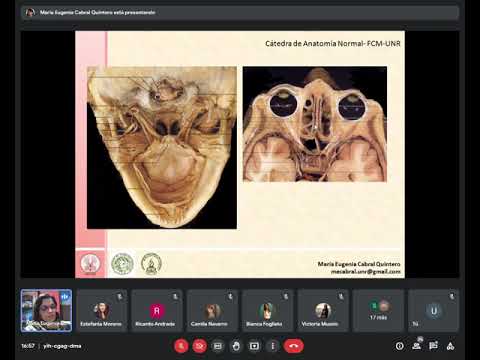
Task: Click muted mic icon on Bianca Foglieto tile
Action: [x=286, y=296]
